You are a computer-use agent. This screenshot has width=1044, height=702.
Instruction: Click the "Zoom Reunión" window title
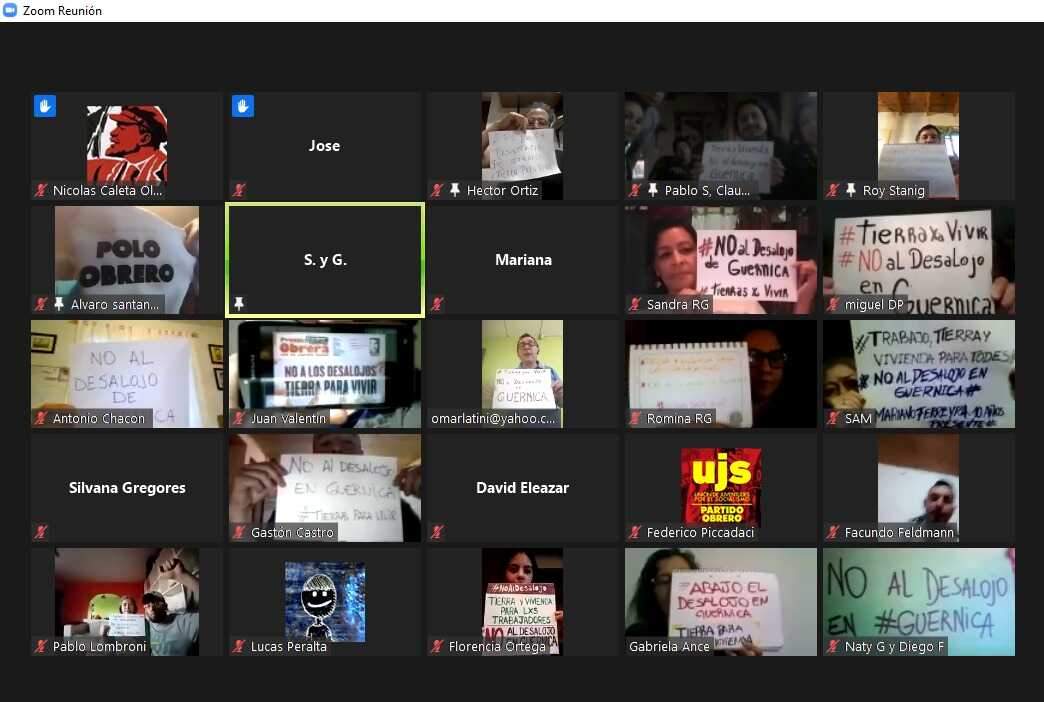pos(63,11)
